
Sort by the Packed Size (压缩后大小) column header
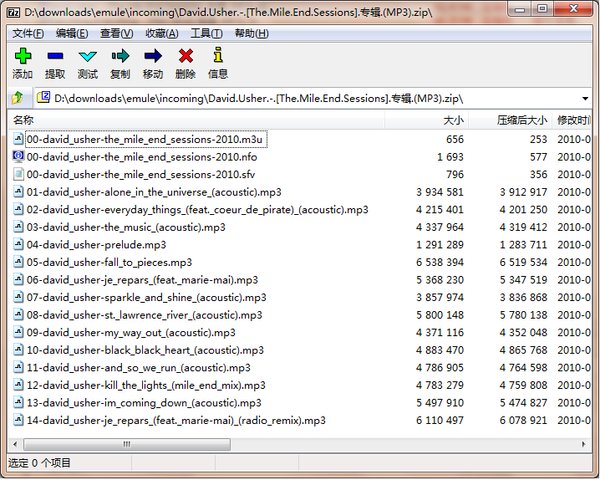coord(510,120)
